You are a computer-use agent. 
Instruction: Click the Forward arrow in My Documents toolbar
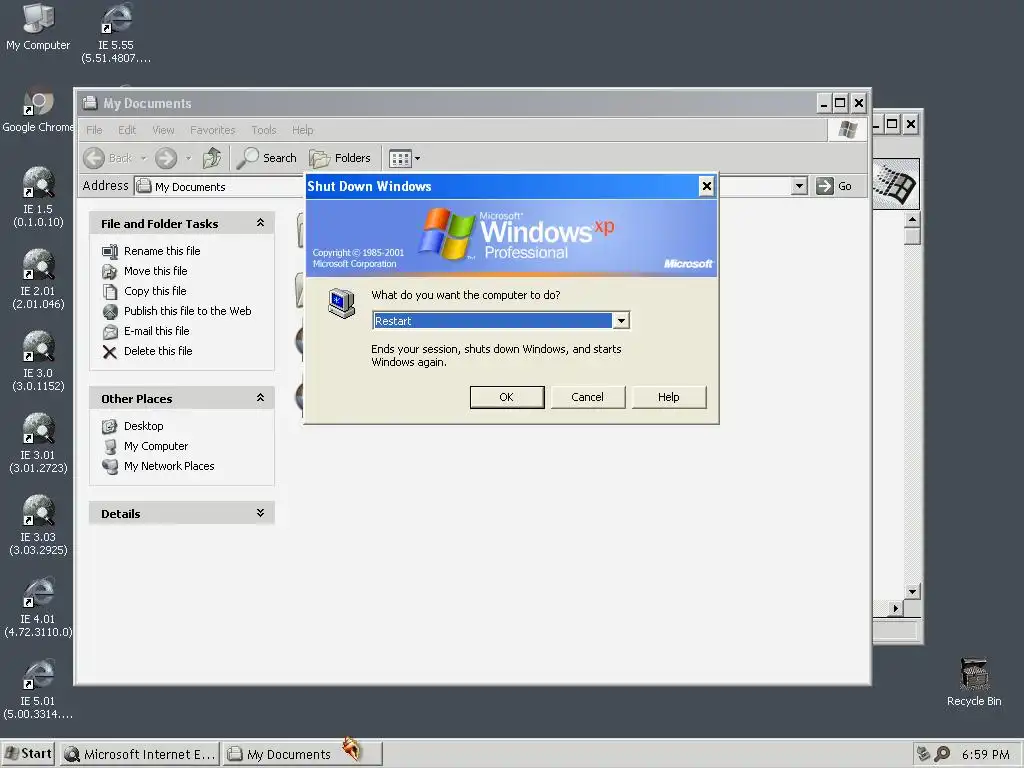tap(166, 158)
